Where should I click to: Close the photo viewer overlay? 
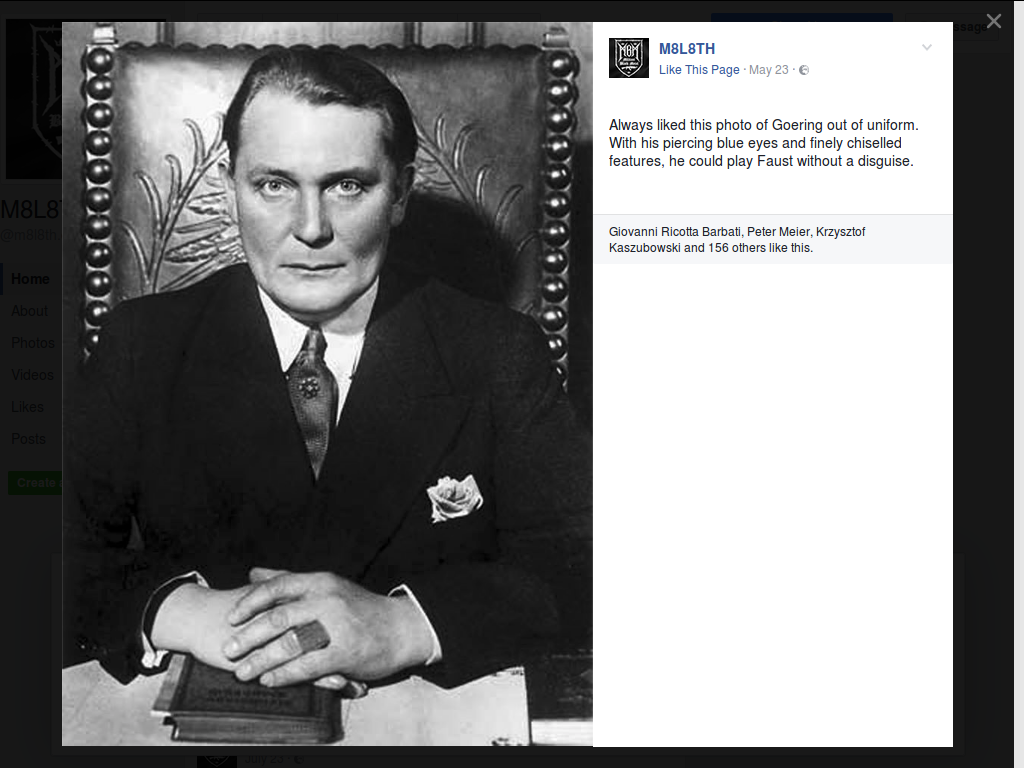[993, 22]
